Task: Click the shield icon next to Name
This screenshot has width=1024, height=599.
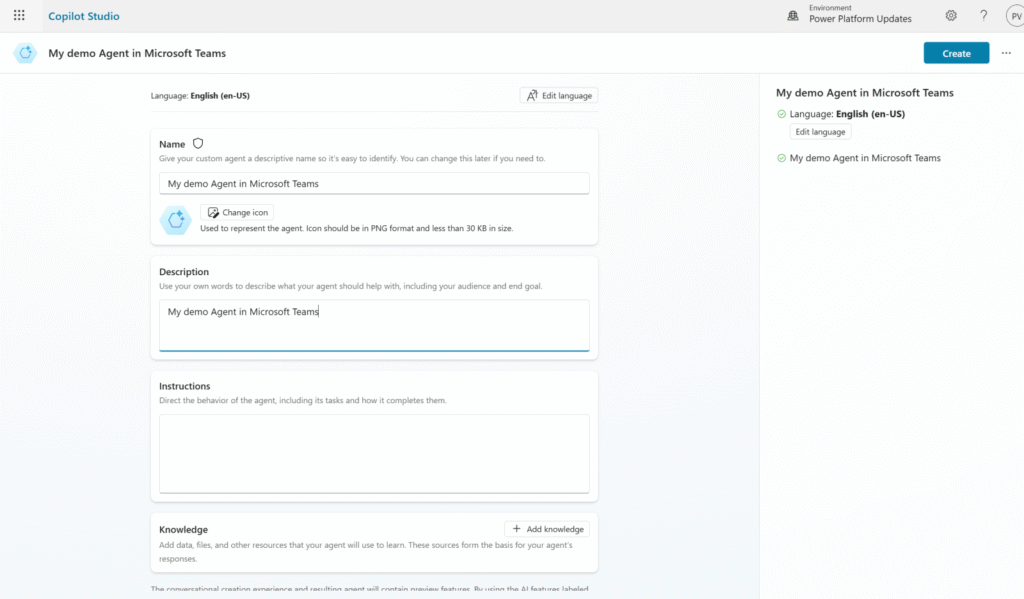Action: pyautogui.click(x=198, y=144)
